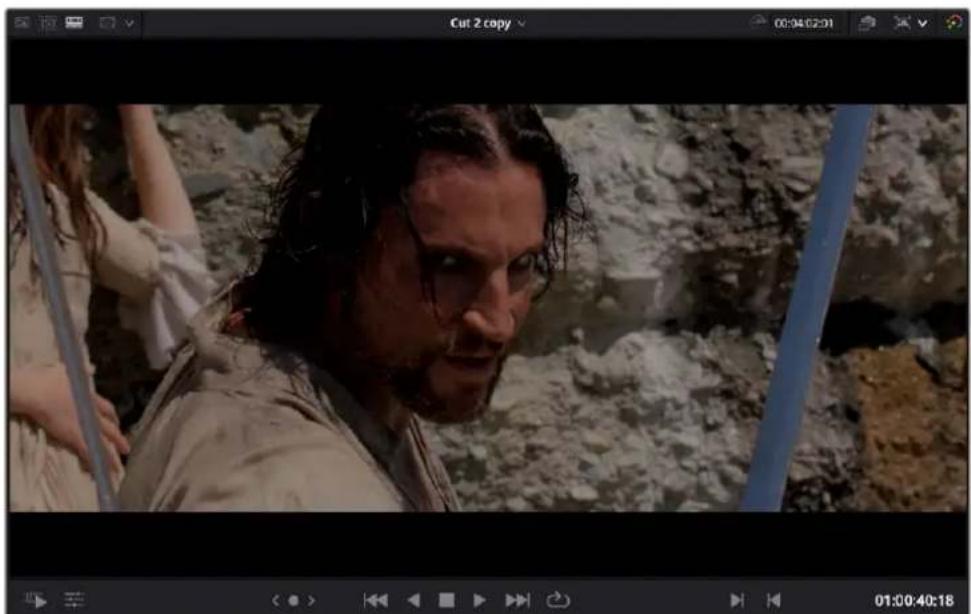Set the In point
This screenshot has height=614, width=971.
737,600
